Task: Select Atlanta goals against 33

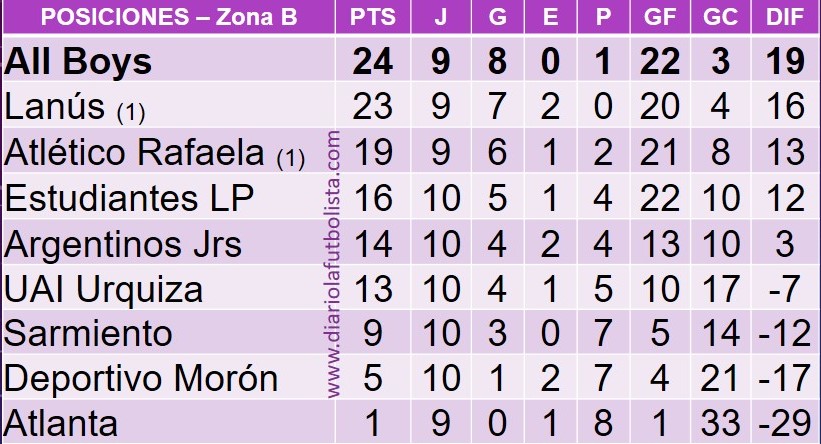Action: click(720, 423)
